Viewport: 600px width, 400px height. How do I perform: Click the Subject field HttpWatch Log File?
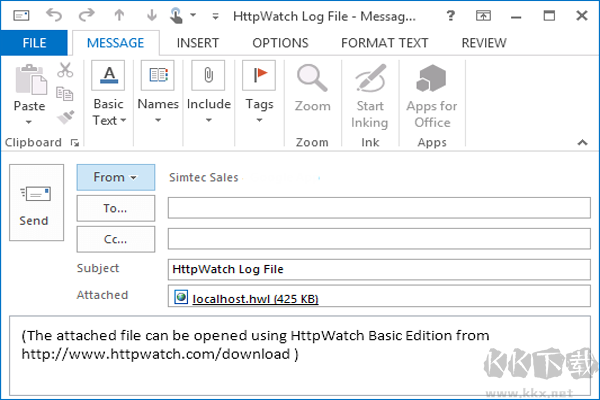[x=379, y=269]
